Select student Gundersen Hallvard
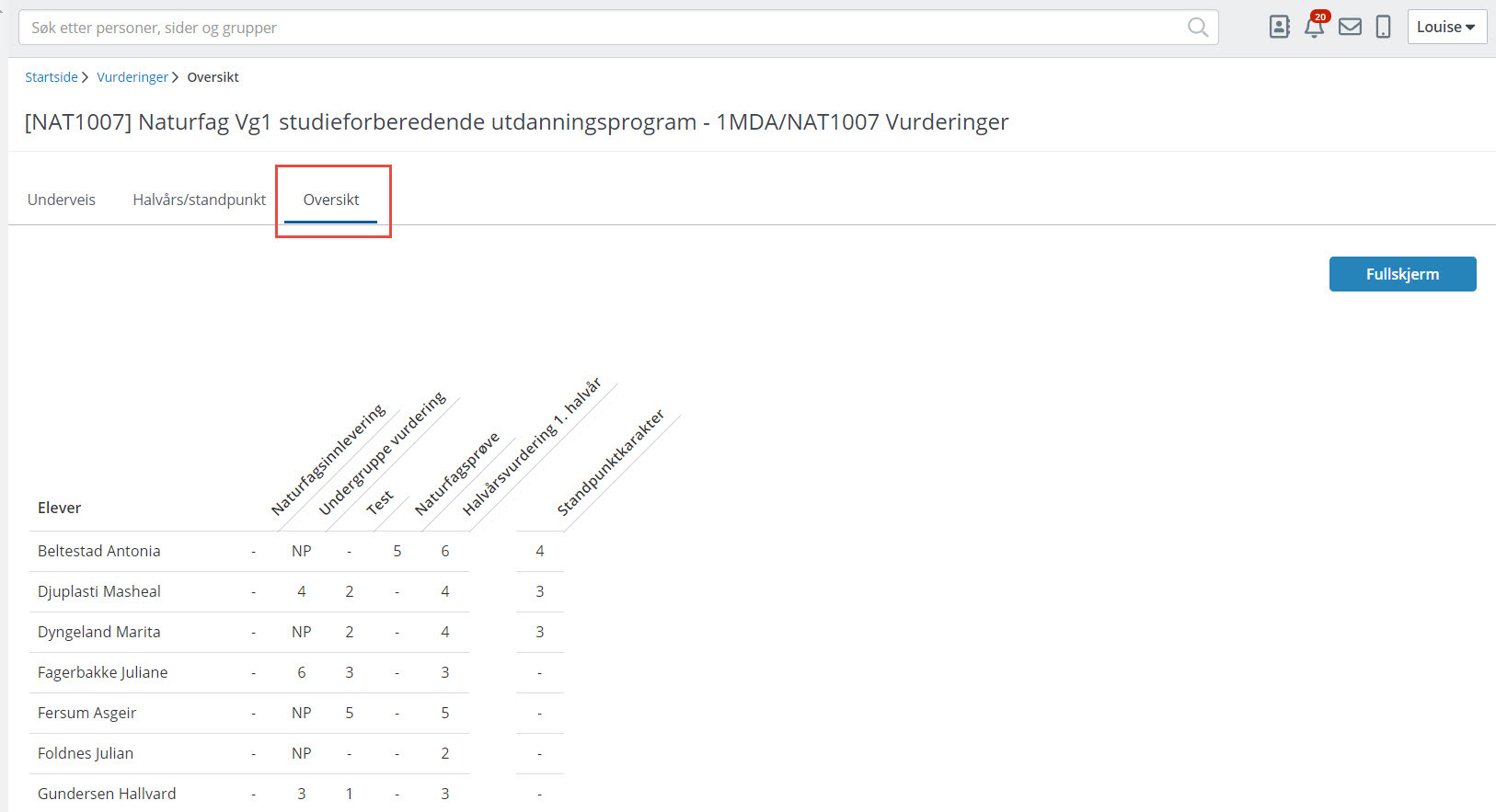The image size is (1496, 812). pos(107,794)
